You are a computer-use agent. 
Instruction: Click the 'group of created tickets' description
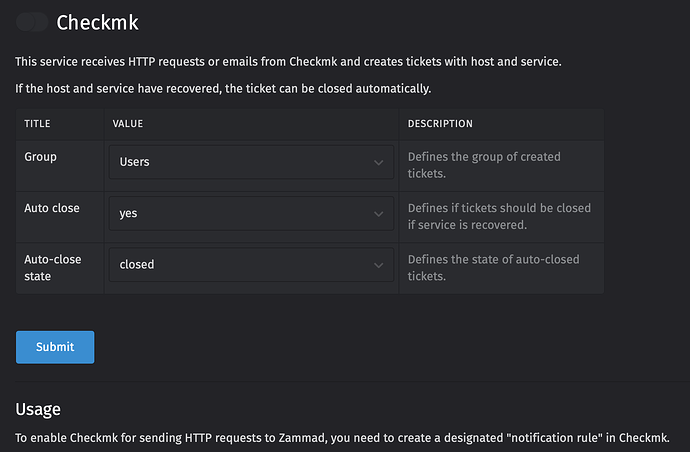point(484,165)
